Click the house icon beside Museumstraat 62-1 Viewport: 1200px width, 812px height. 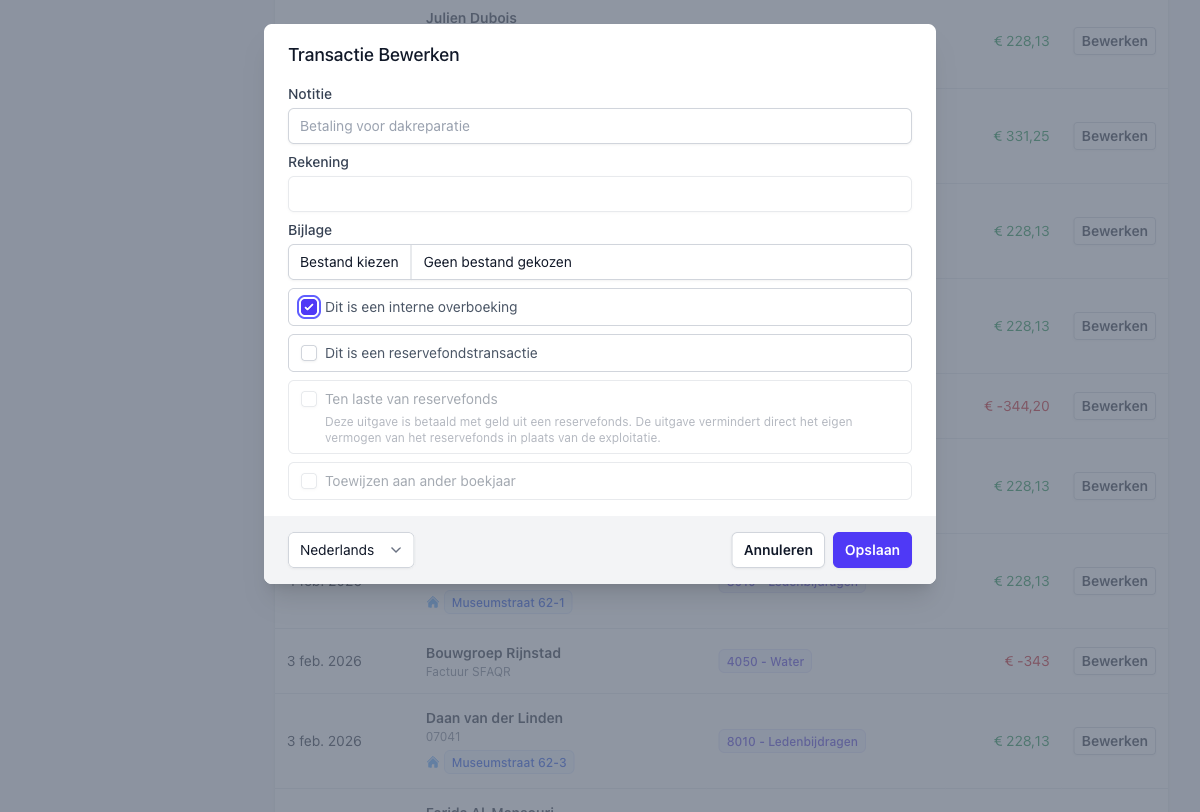[433, 603]
